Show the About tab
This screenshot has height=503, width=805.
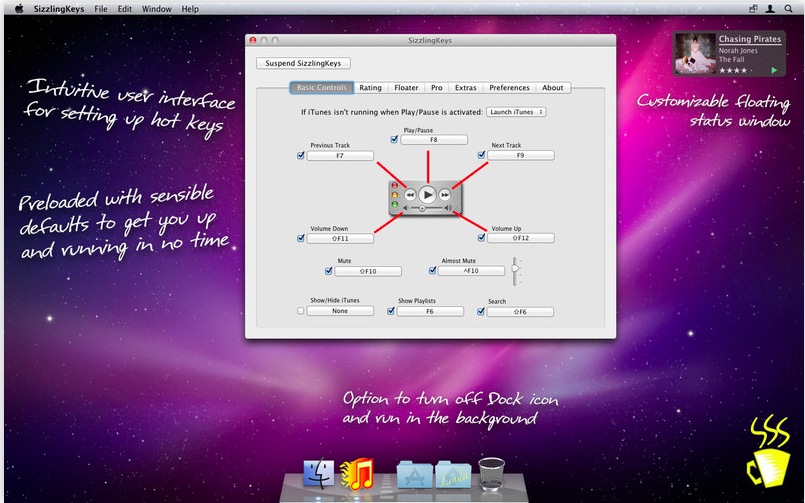(x=553, y=88)
